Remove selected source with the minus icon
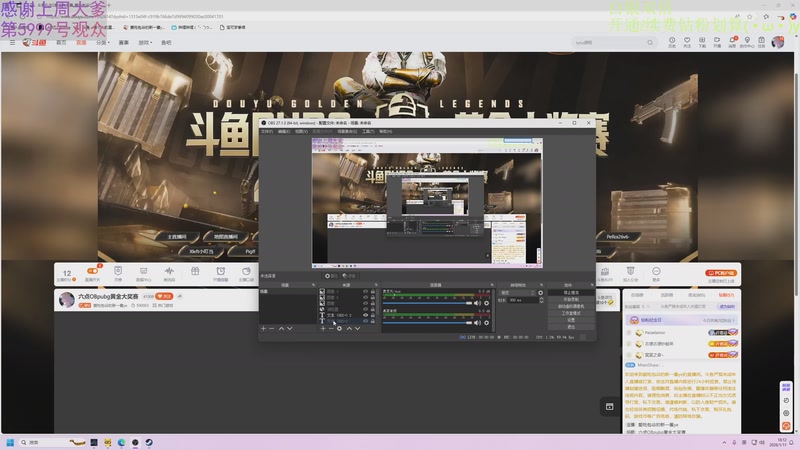The height and width of the screenshot is (450, 800). 331,329
